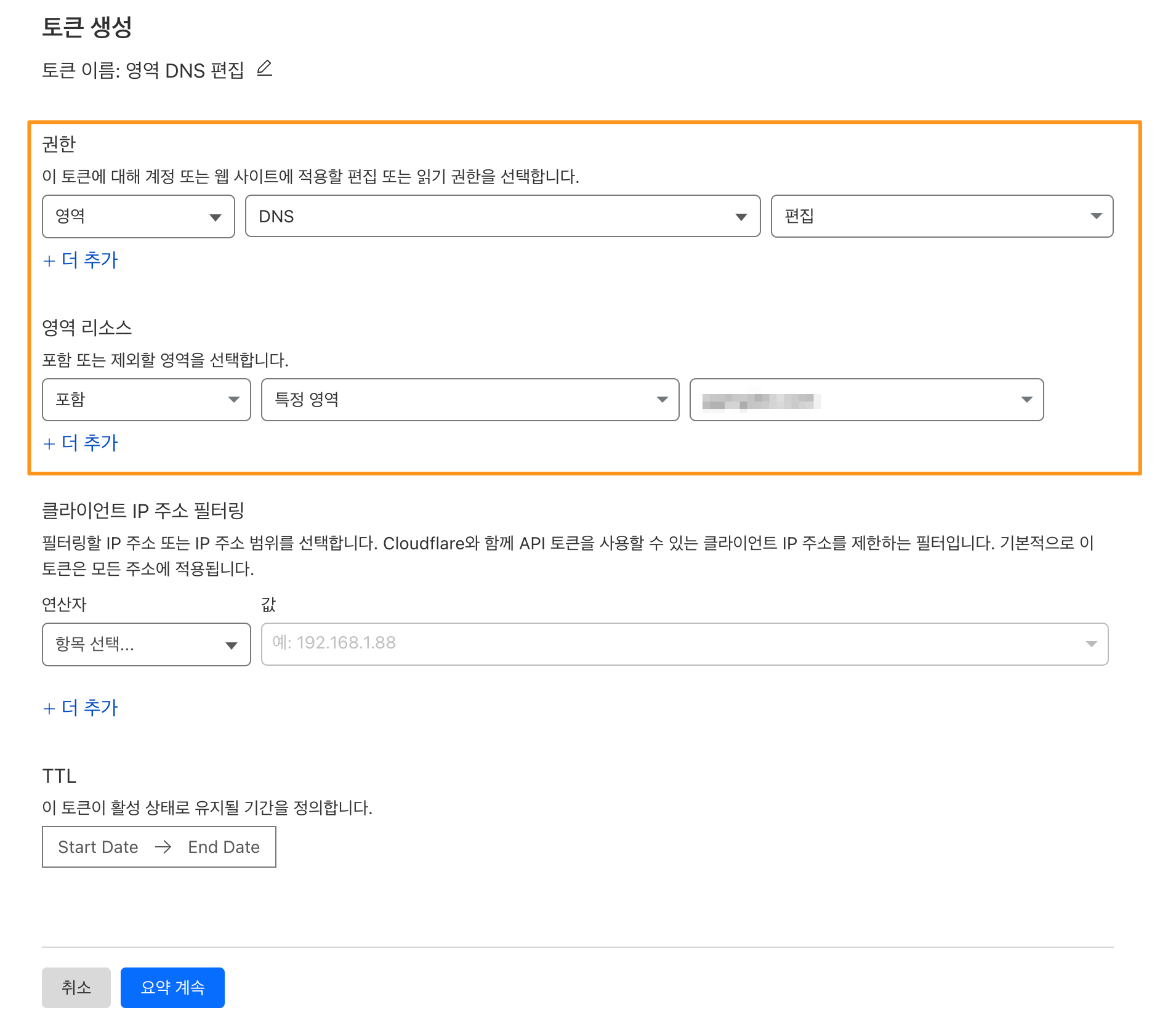Click the 취소 cancel button

76,987
